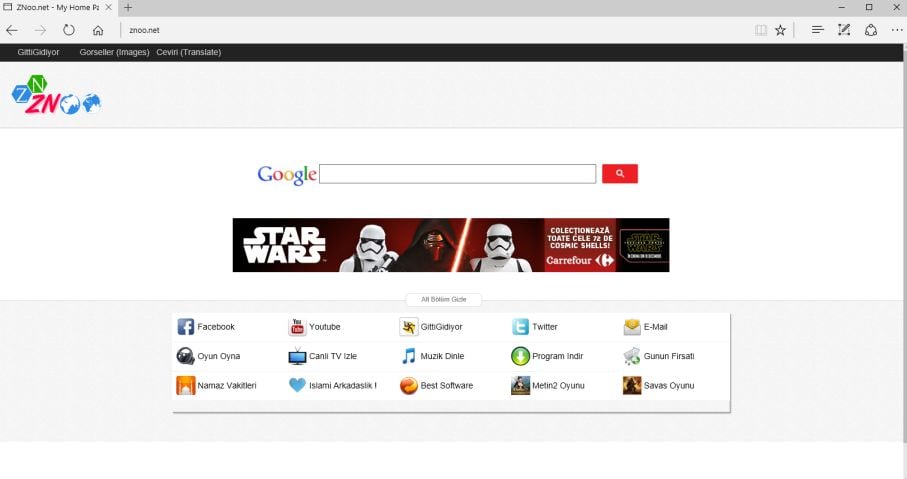Click the Namaz Vakitleri mosque icon
The width and height of the screenshot is (907, 479).
point(185,385)
